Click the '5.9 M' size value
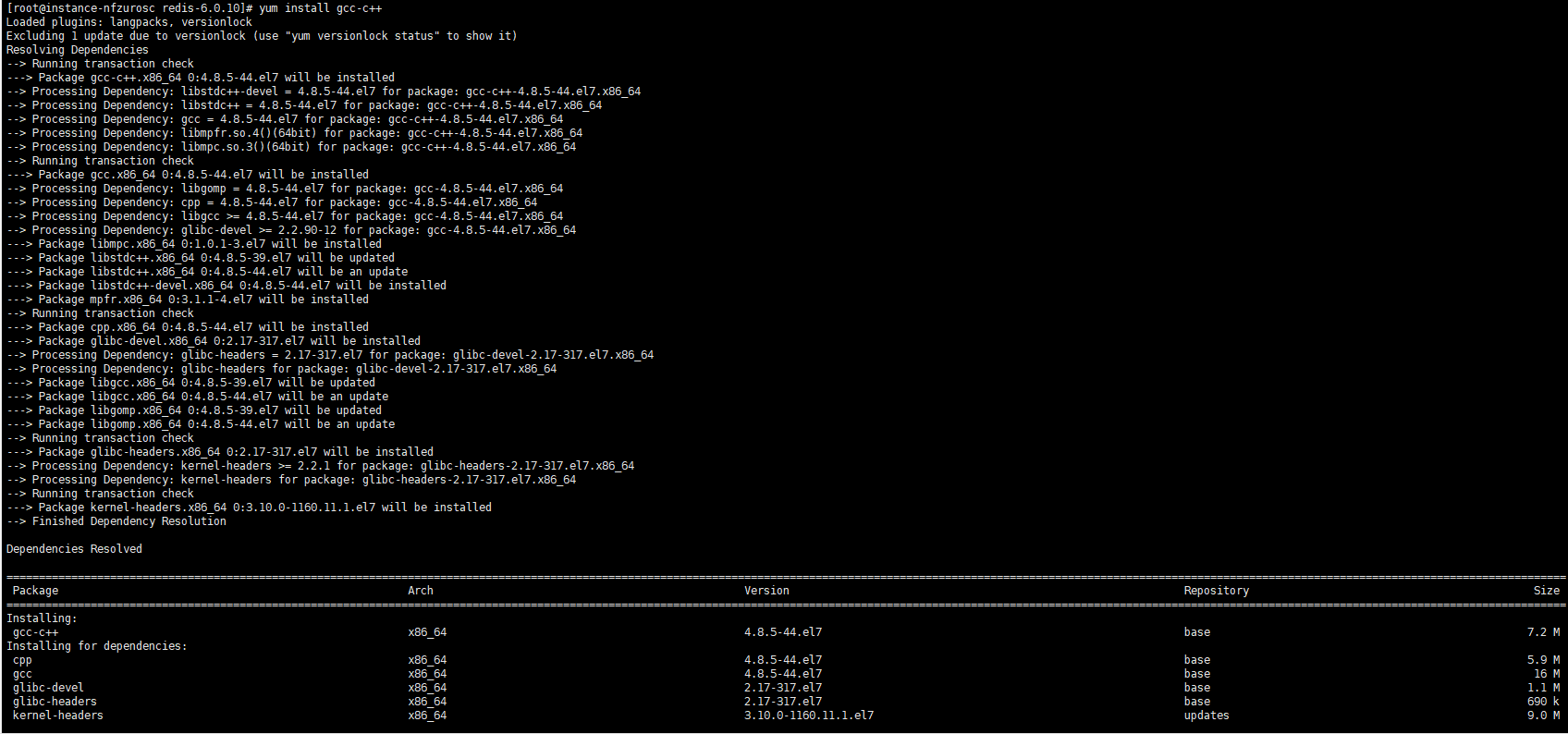1568x734 pixels. [x=1544, y=660]
